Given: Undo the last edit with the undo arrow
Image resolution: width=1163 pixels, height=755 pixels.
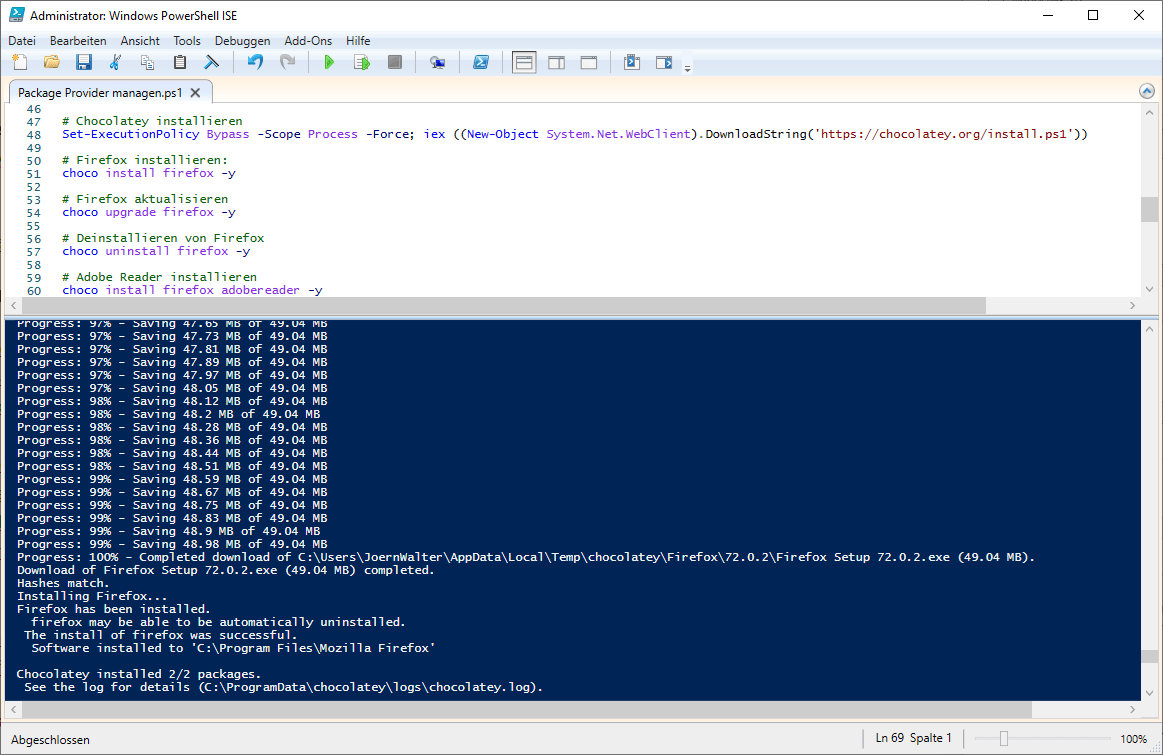Looking at the screenshot, I should point(255,63).
